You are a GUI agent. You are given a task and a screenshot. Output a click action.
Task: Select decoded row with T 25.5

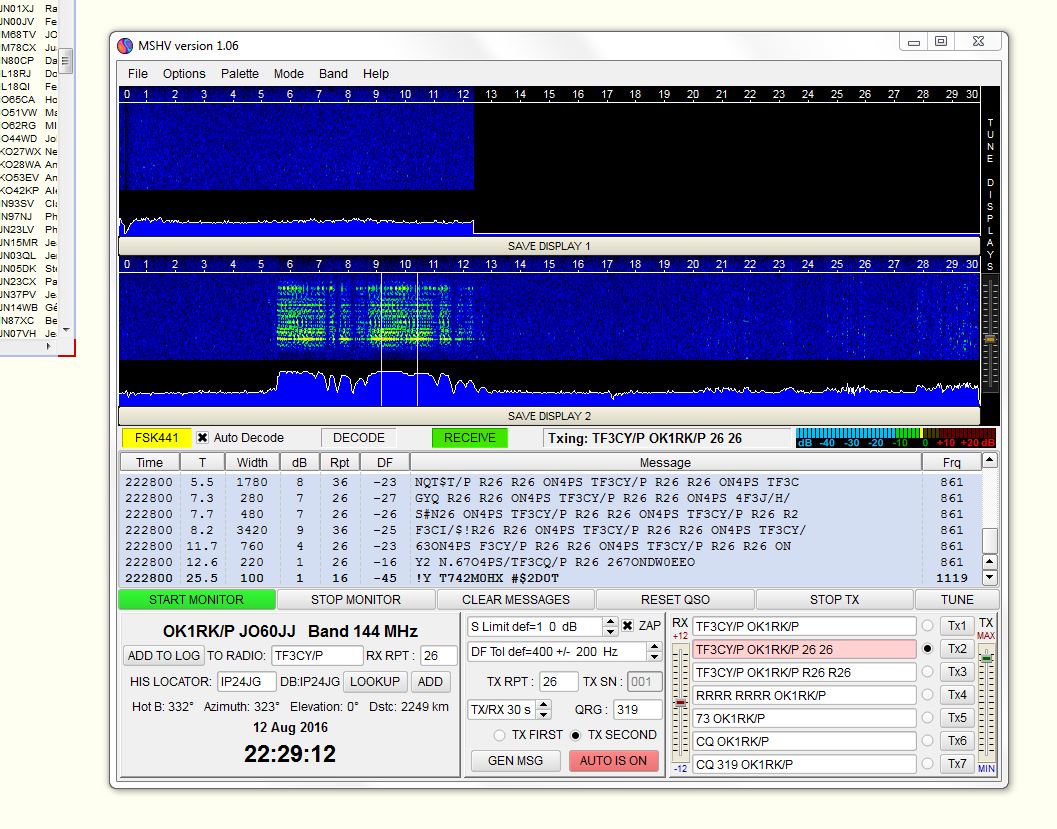[x=549, y=578]
